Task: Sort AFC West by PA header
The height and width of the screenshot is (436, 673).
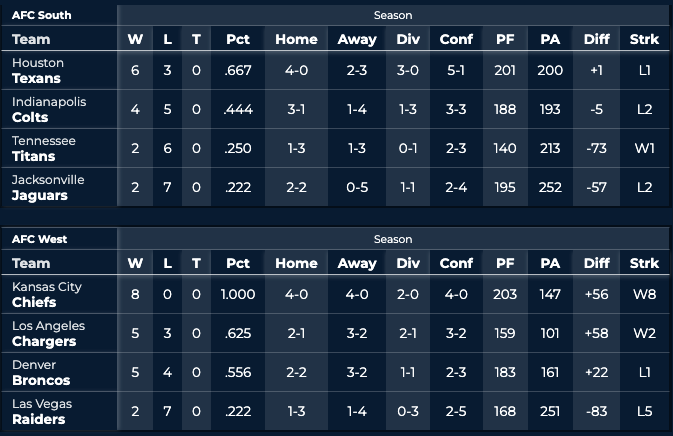Action: (x=550, y=263)
